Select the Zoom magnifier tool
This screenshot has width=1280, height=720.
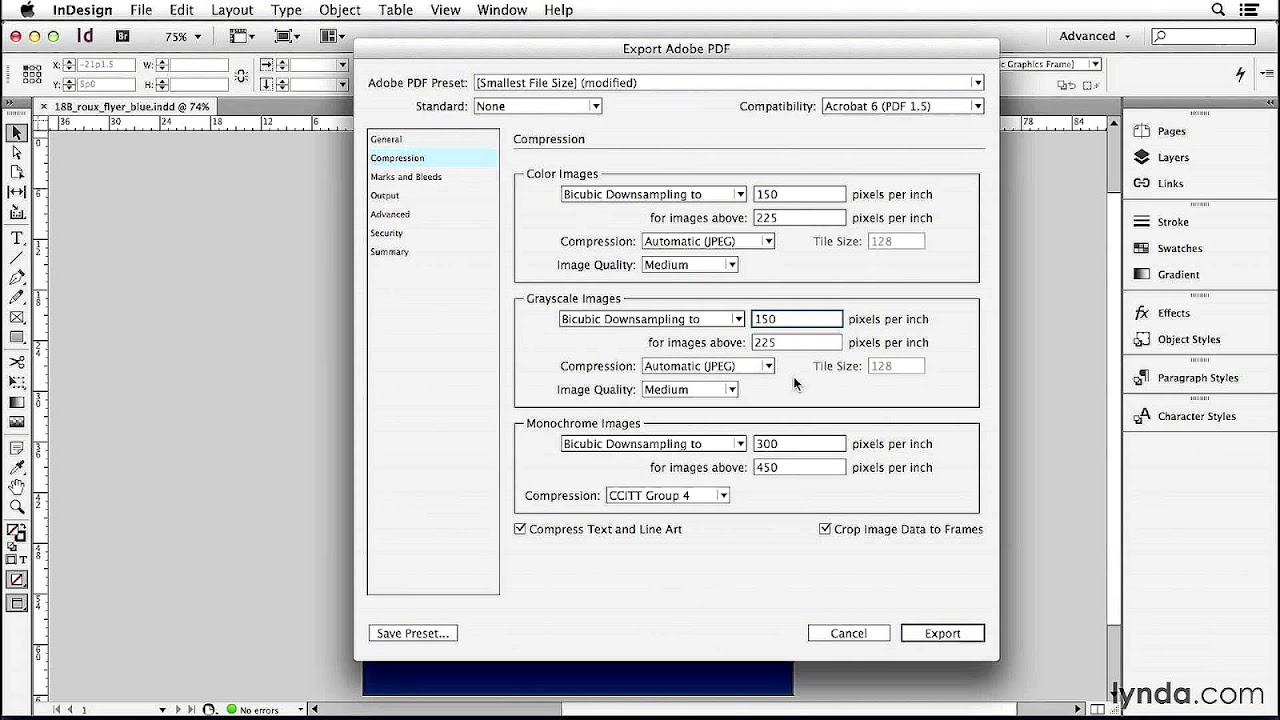[17, 507]
